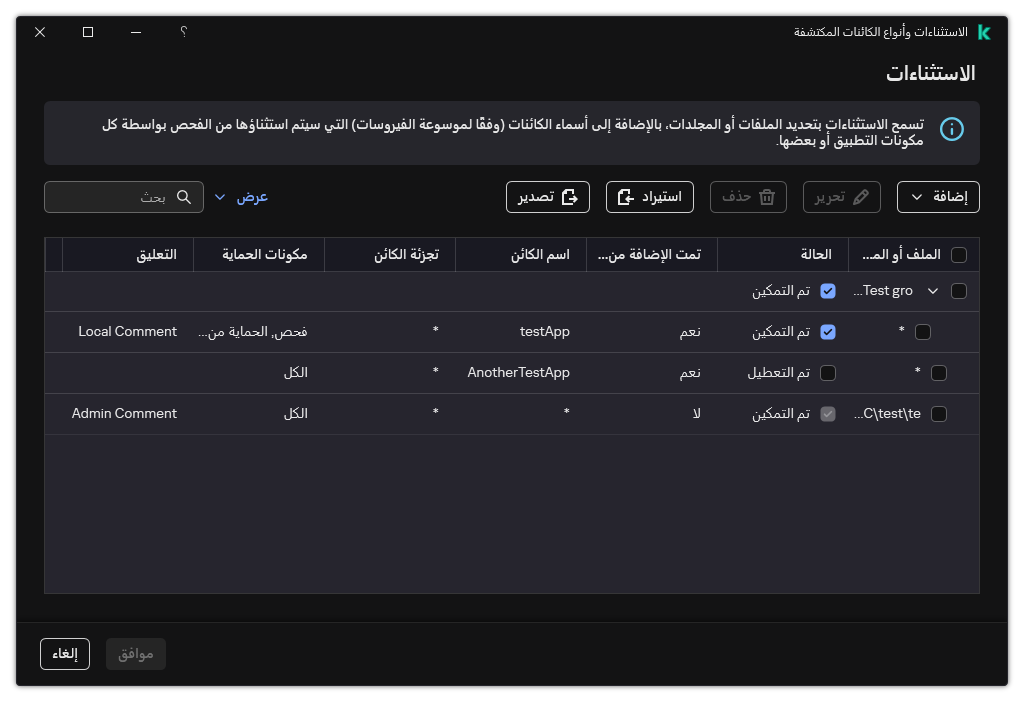The height and width of the screenshot is (702, 1024).
Task: Collapse the Test gro group chevron
Action: click(x=932, y=290)
